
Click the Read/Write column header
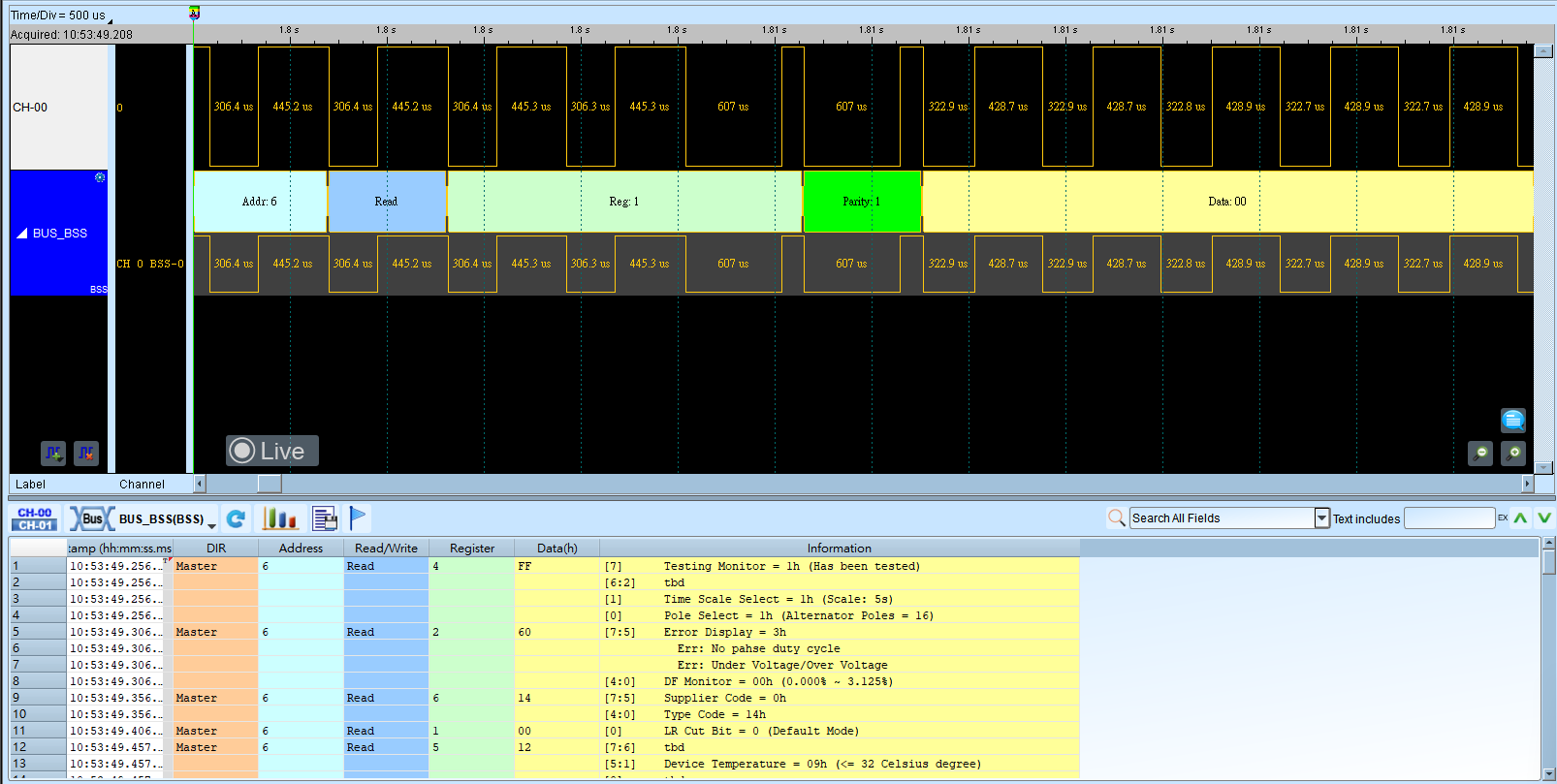[x=386, y=548]
